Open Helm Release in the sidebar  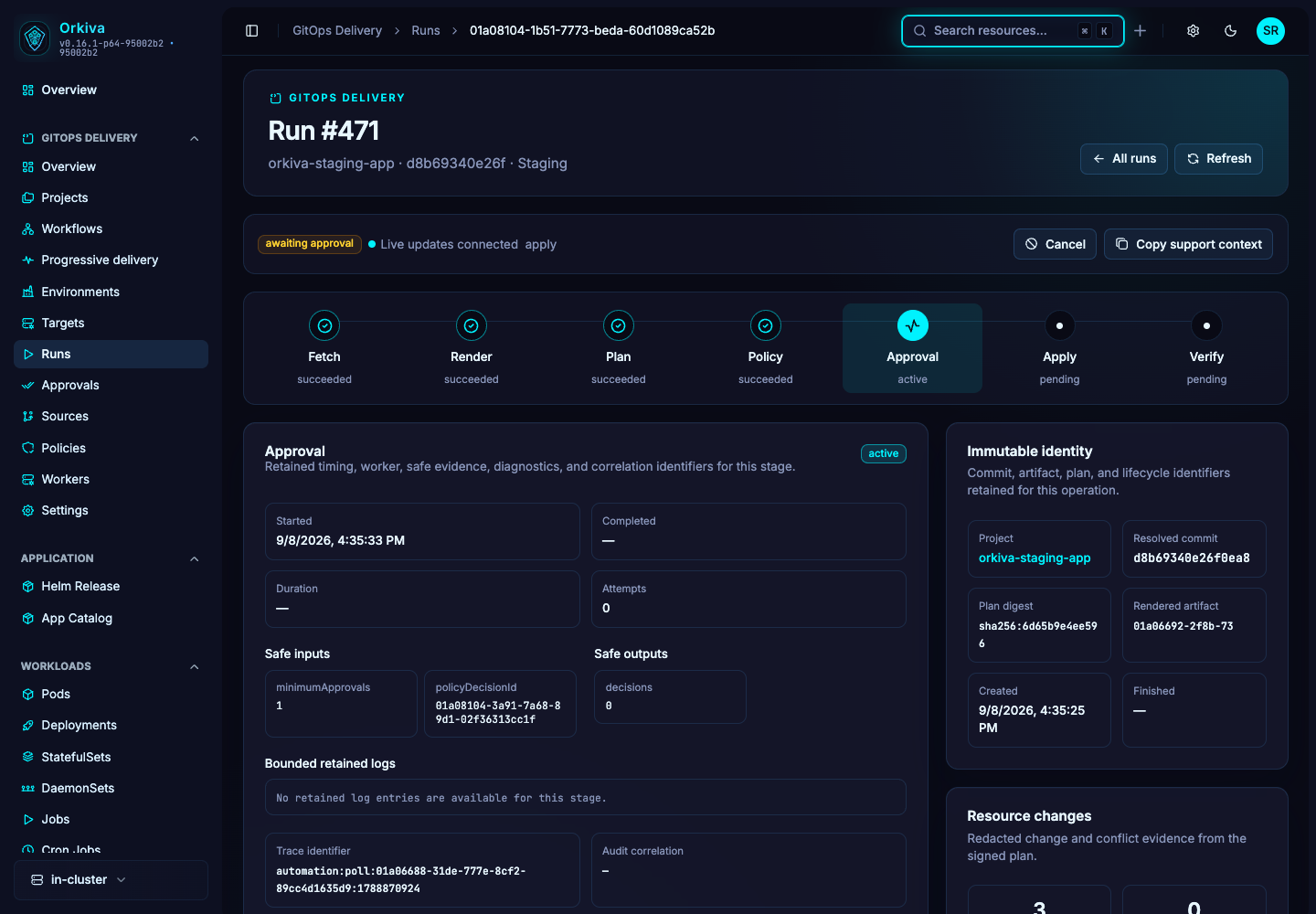point(111,587)
